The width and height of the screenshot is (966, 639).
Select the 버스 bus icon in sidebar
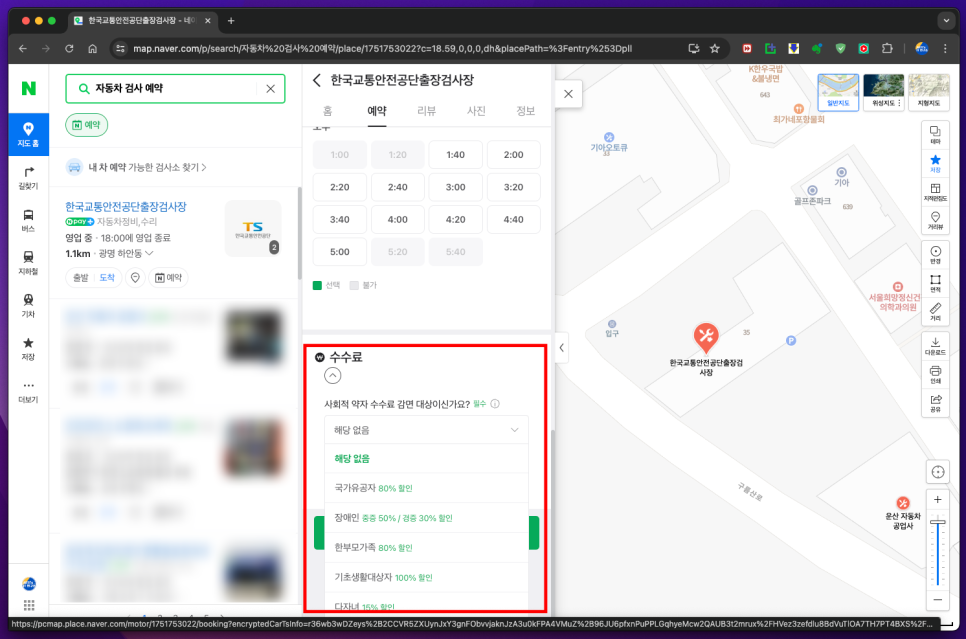[x=28, y=220]
